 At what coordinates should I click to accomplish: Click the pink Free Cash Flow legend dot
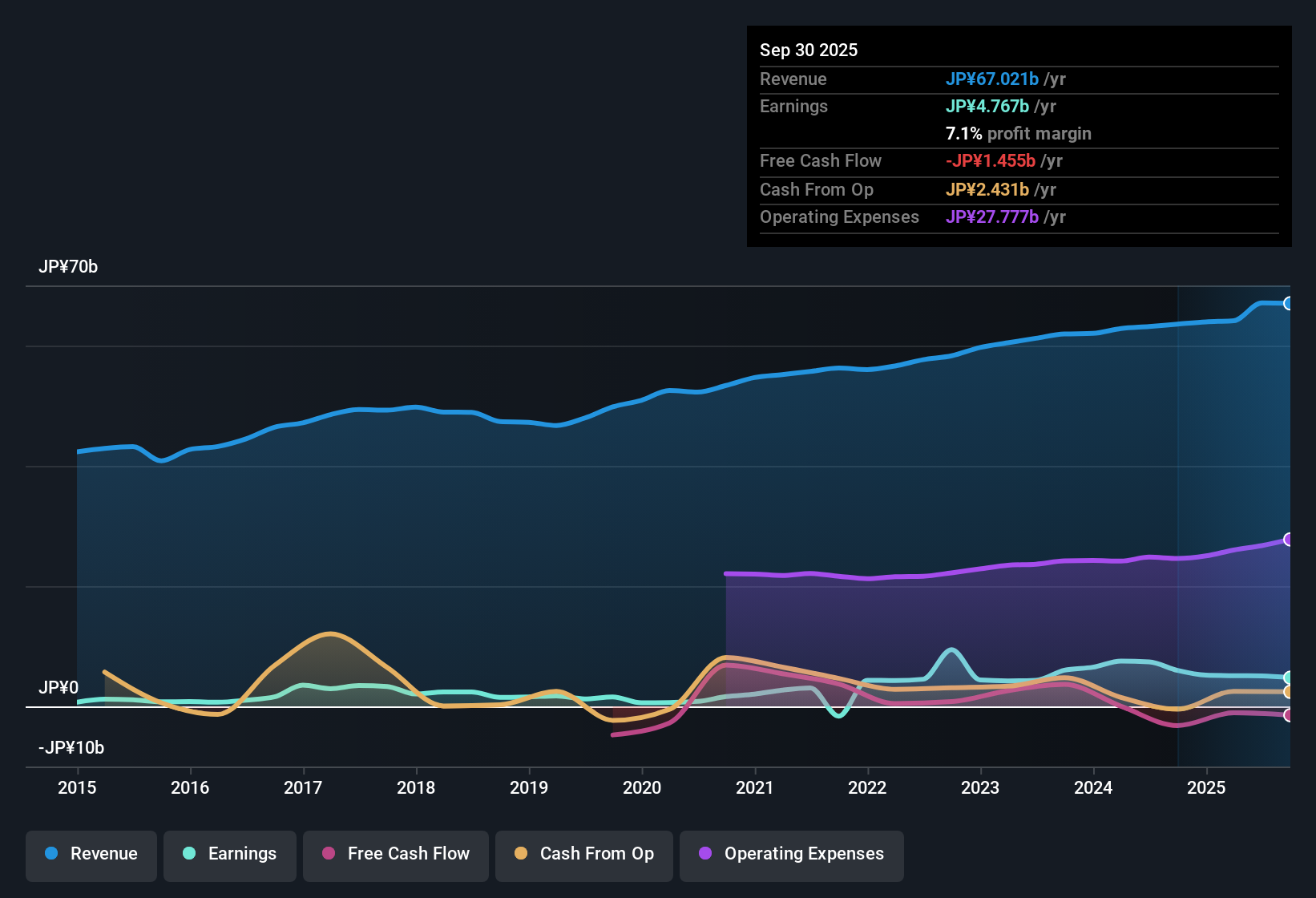tap(329, 854)
